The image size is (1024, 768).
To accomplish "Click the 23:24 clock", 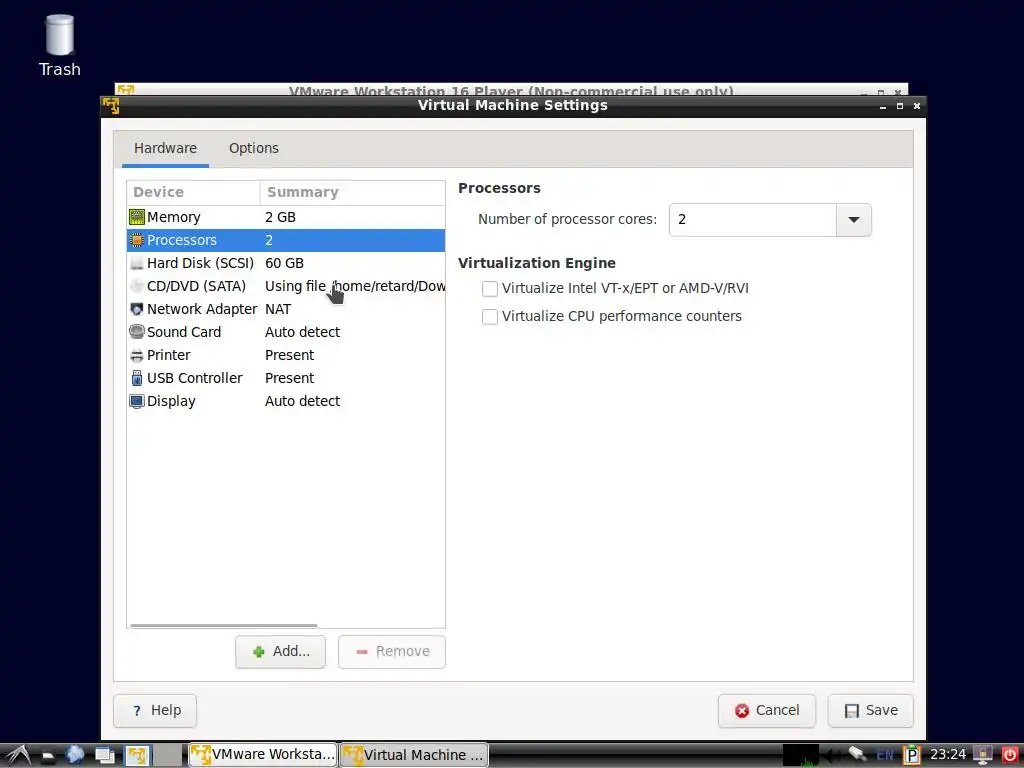I will 948,755.
